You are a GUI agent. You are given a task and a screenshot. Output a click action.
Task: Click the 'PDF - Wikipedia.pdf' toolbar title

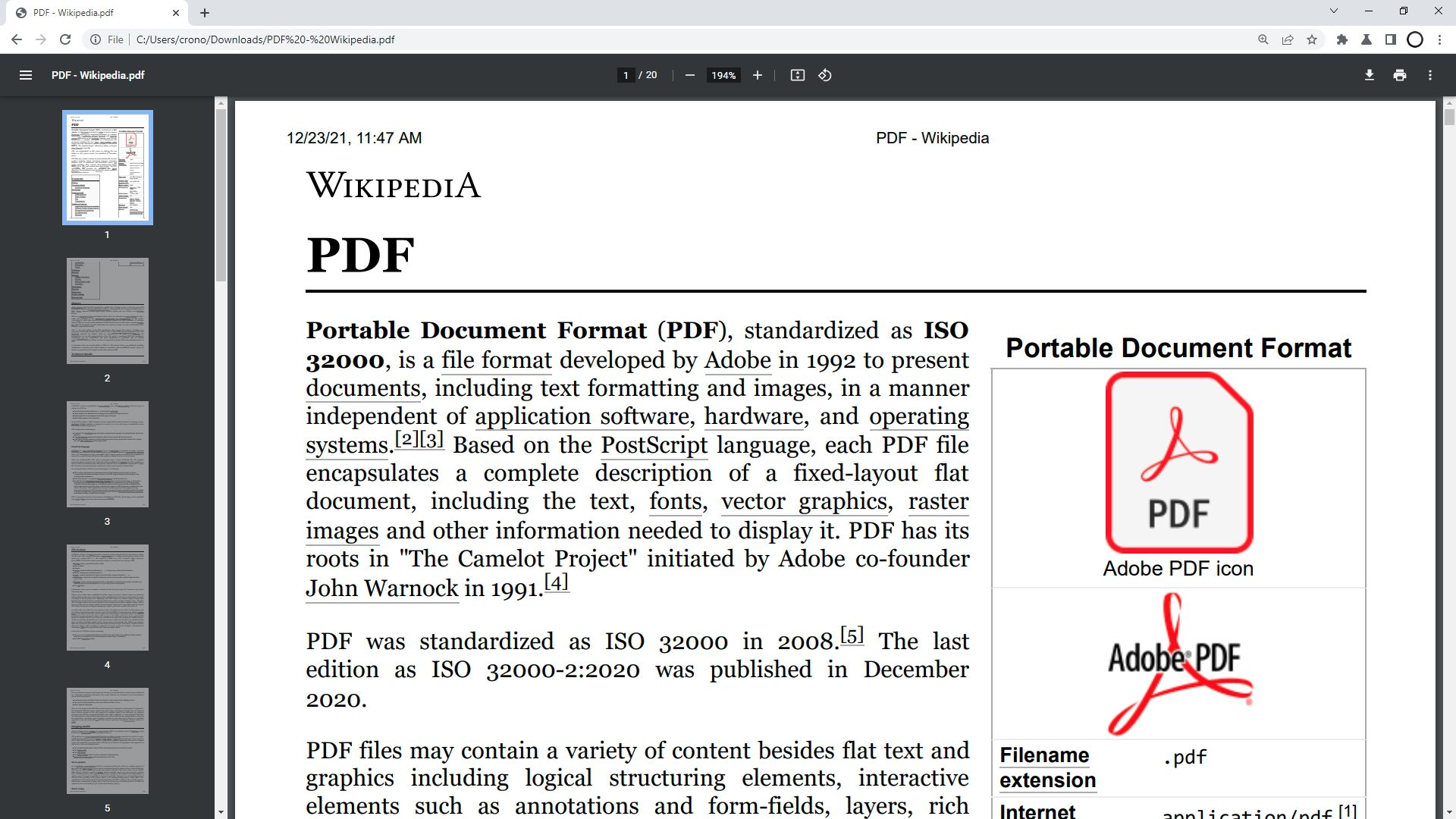click(x=98, y=75)
